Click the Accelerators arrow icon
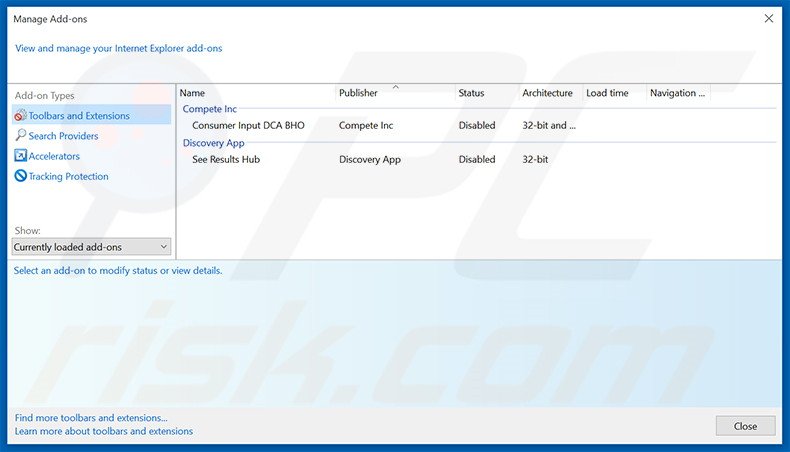Image resolution: width=790 pixels, height=452 pixels. click(x=20, y=156)
